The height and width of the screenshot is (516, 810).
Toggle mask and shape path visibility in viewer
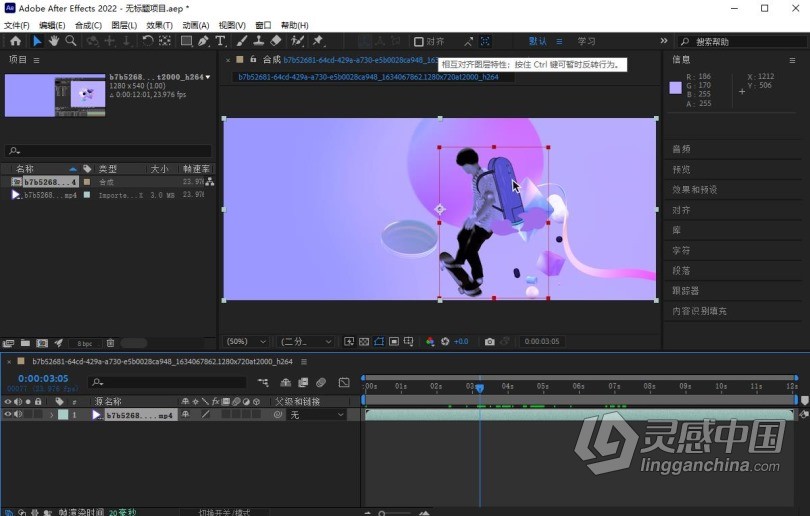pos(379,341)
